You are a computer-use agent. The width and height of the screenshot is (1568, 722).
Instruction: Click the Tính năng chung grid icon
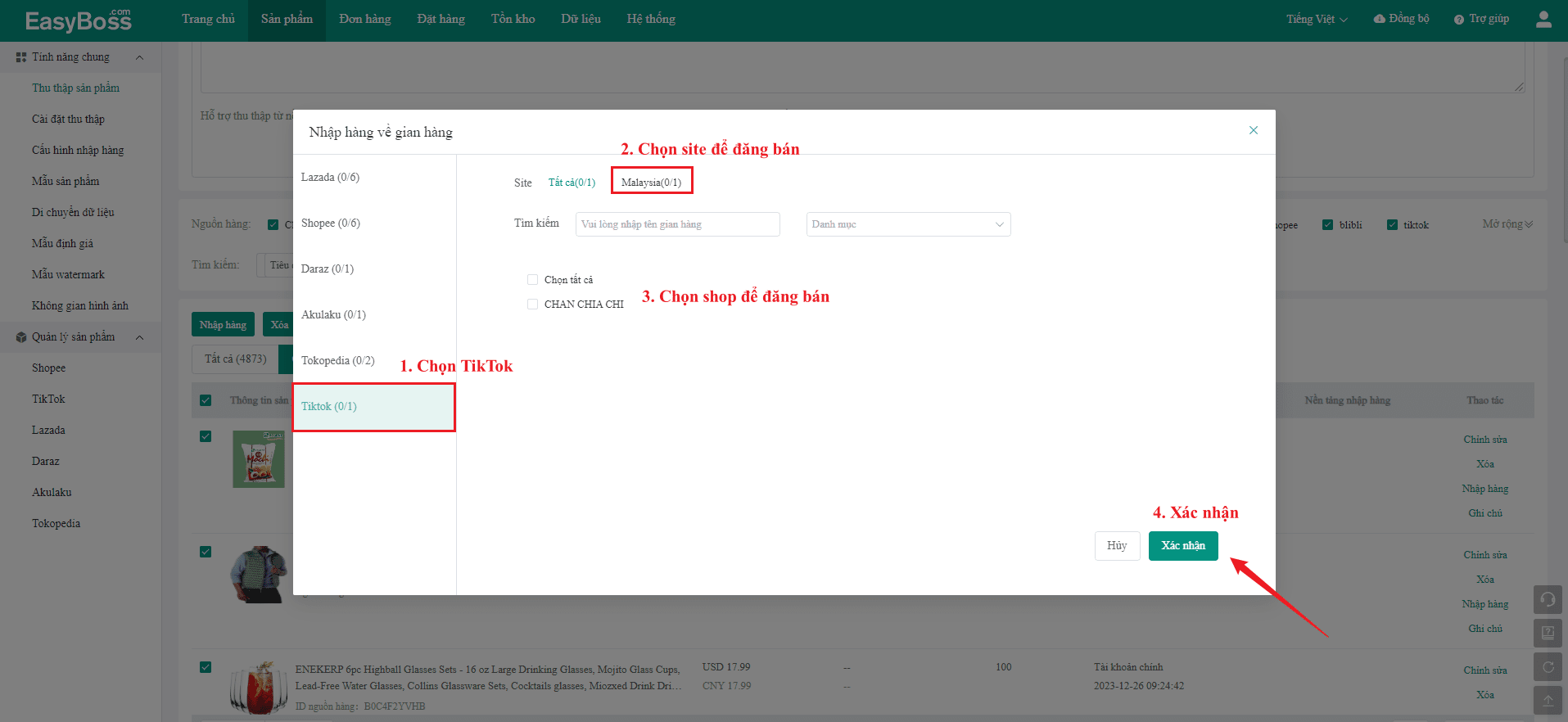(x=21, y=57)
